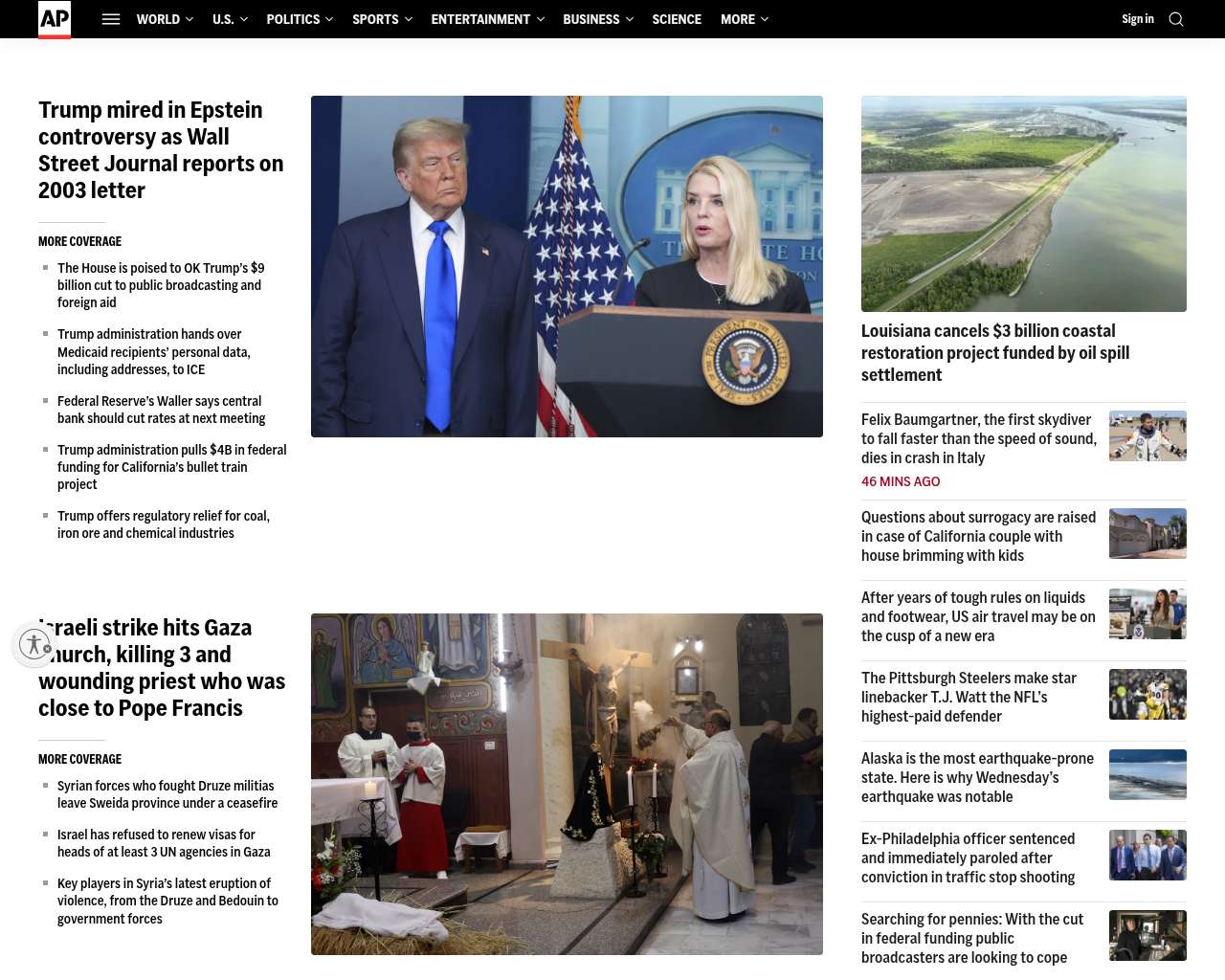Open Federal Reserve's Waller rate cut story

click(161, 410)
